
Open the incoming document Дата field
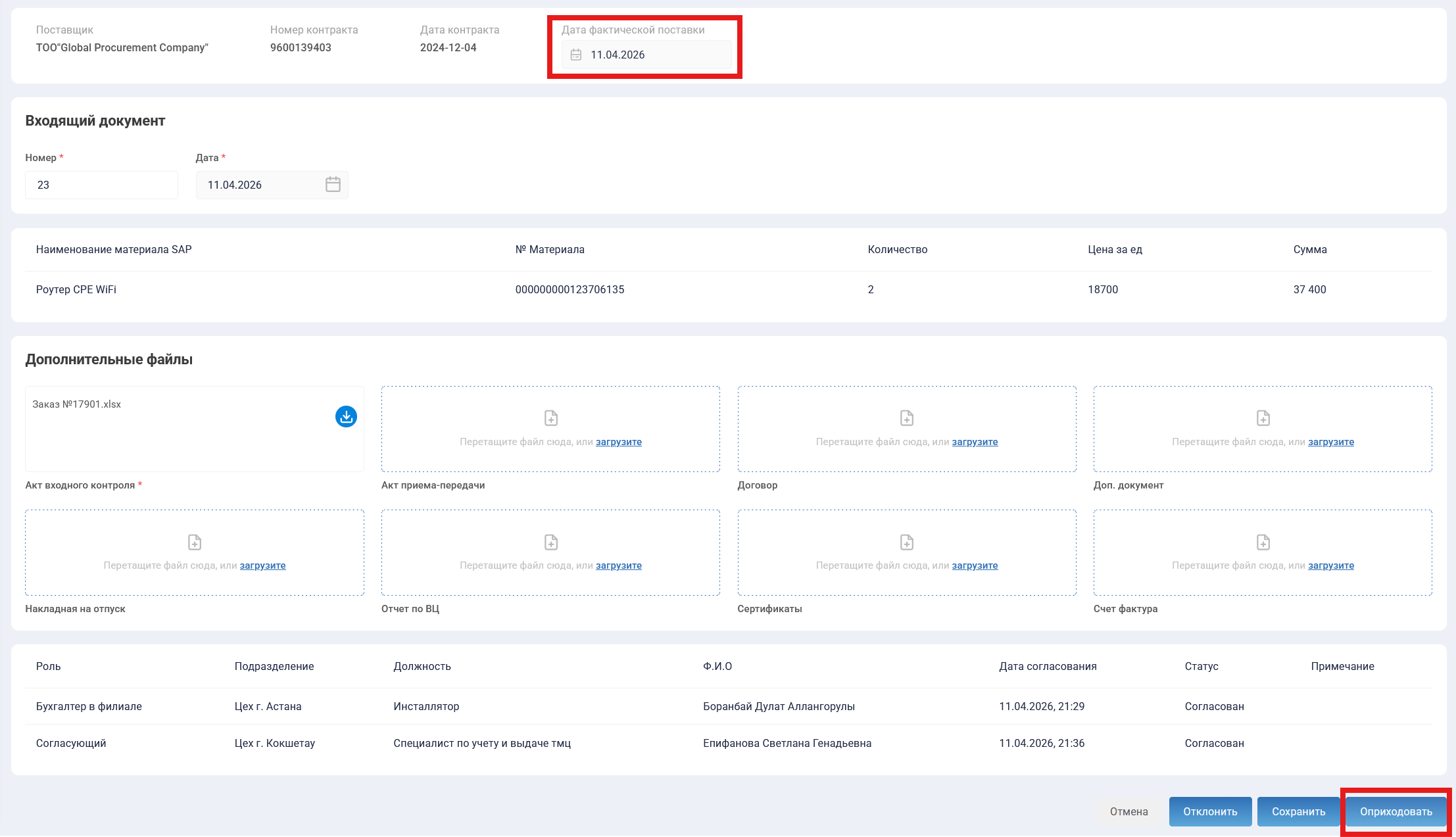[263, 185]
